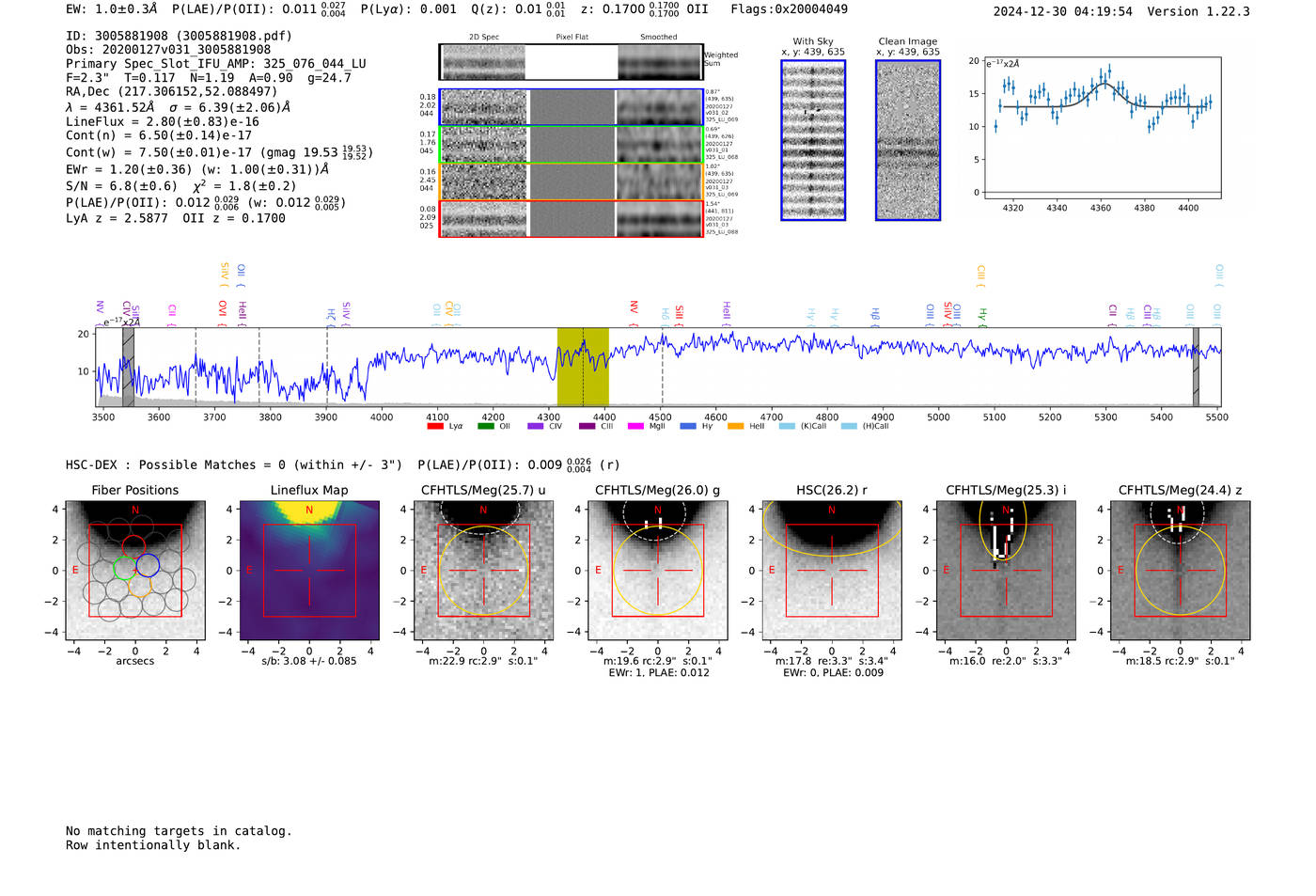Click the '2D Spec' column header

pyautogui.click(x=483, y=38)
